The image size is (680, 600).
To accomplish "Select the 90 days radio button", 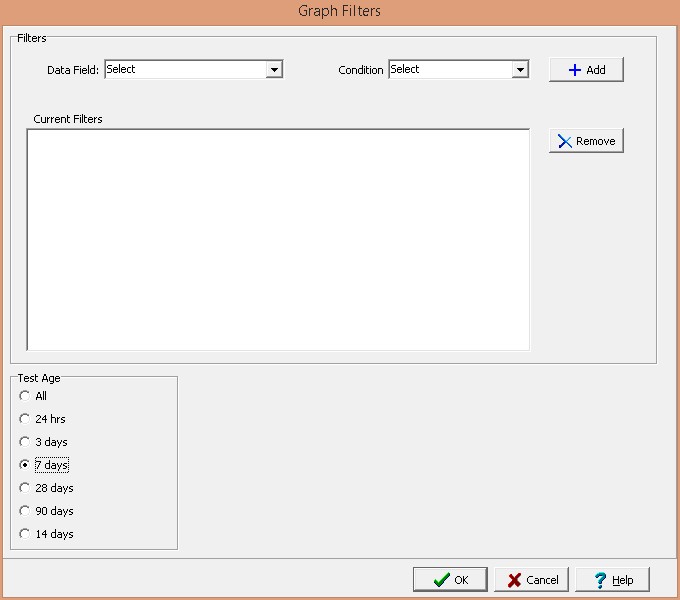I will tap(25, 511).
